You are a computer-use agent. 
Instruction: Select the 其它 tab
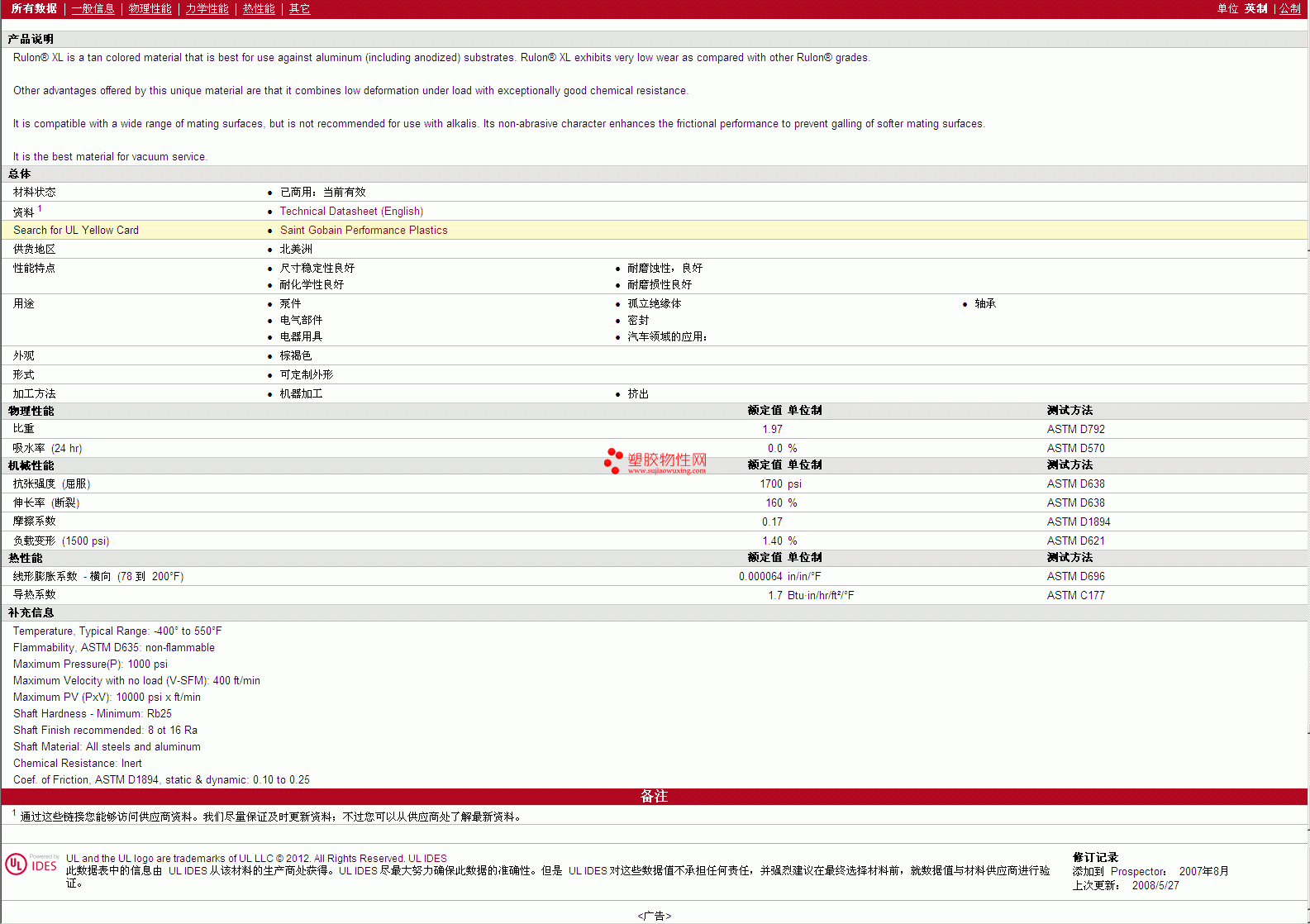[299, 9]
